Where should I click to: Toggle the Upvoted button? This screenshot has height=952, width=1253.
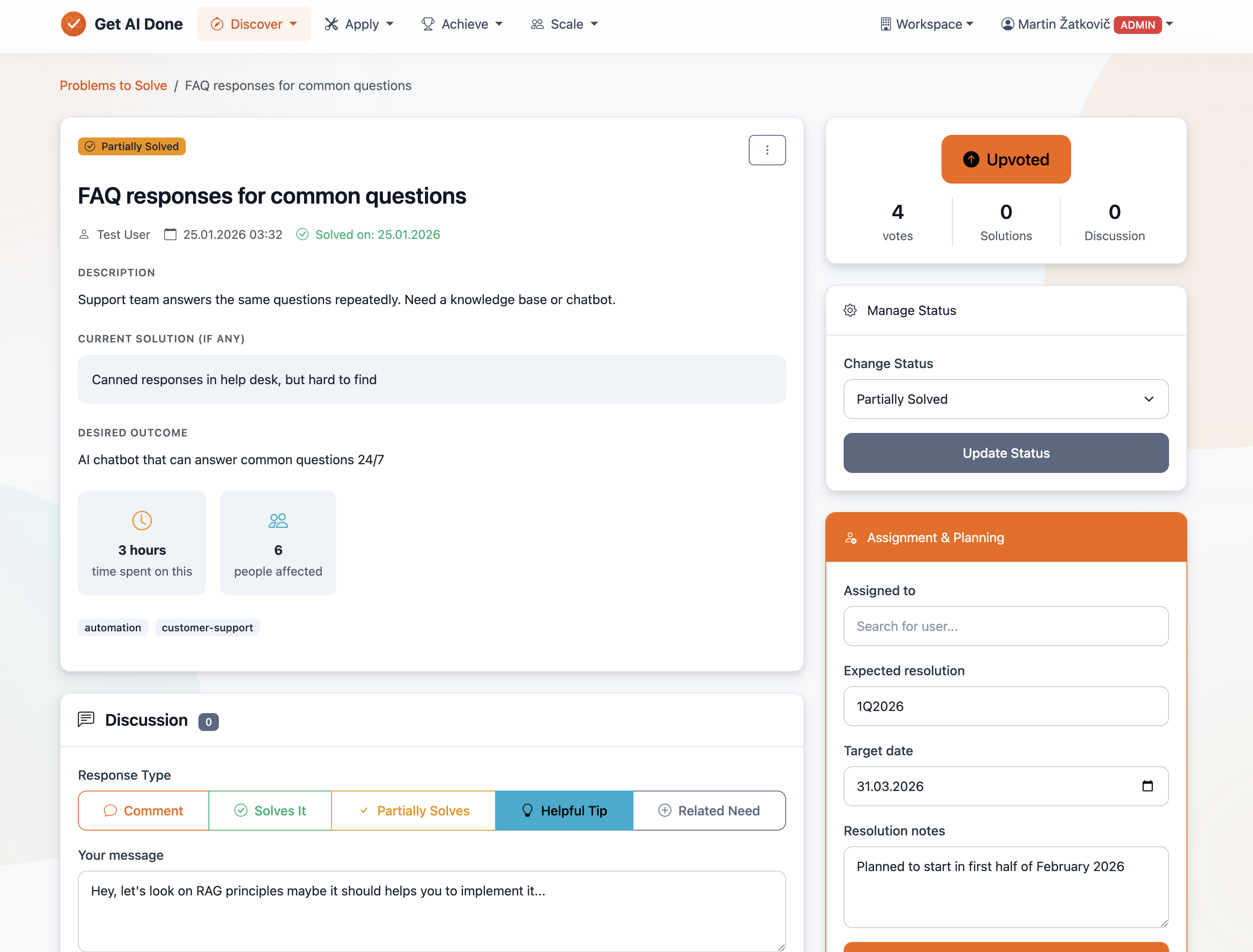coord(1005,159)
